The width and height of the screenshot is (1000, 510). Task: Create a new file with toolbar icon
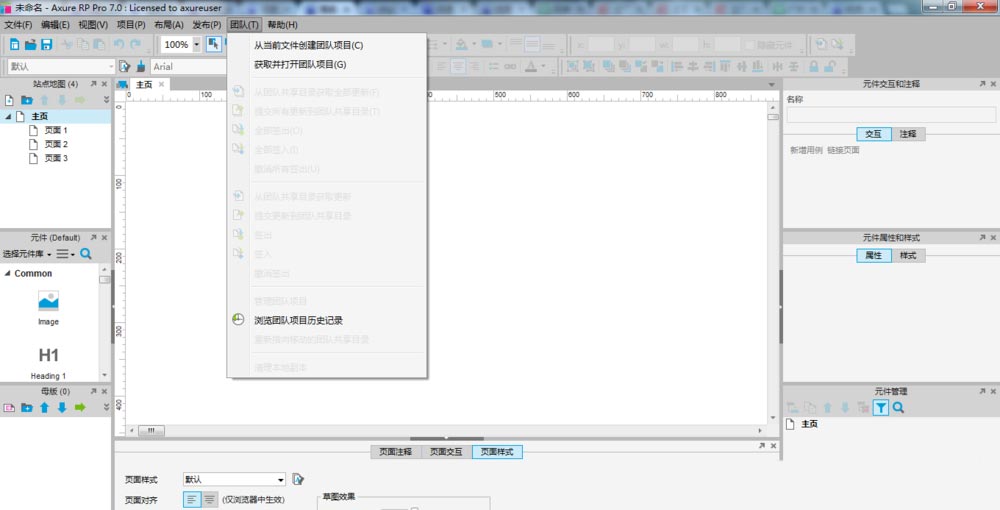[14, 45]
